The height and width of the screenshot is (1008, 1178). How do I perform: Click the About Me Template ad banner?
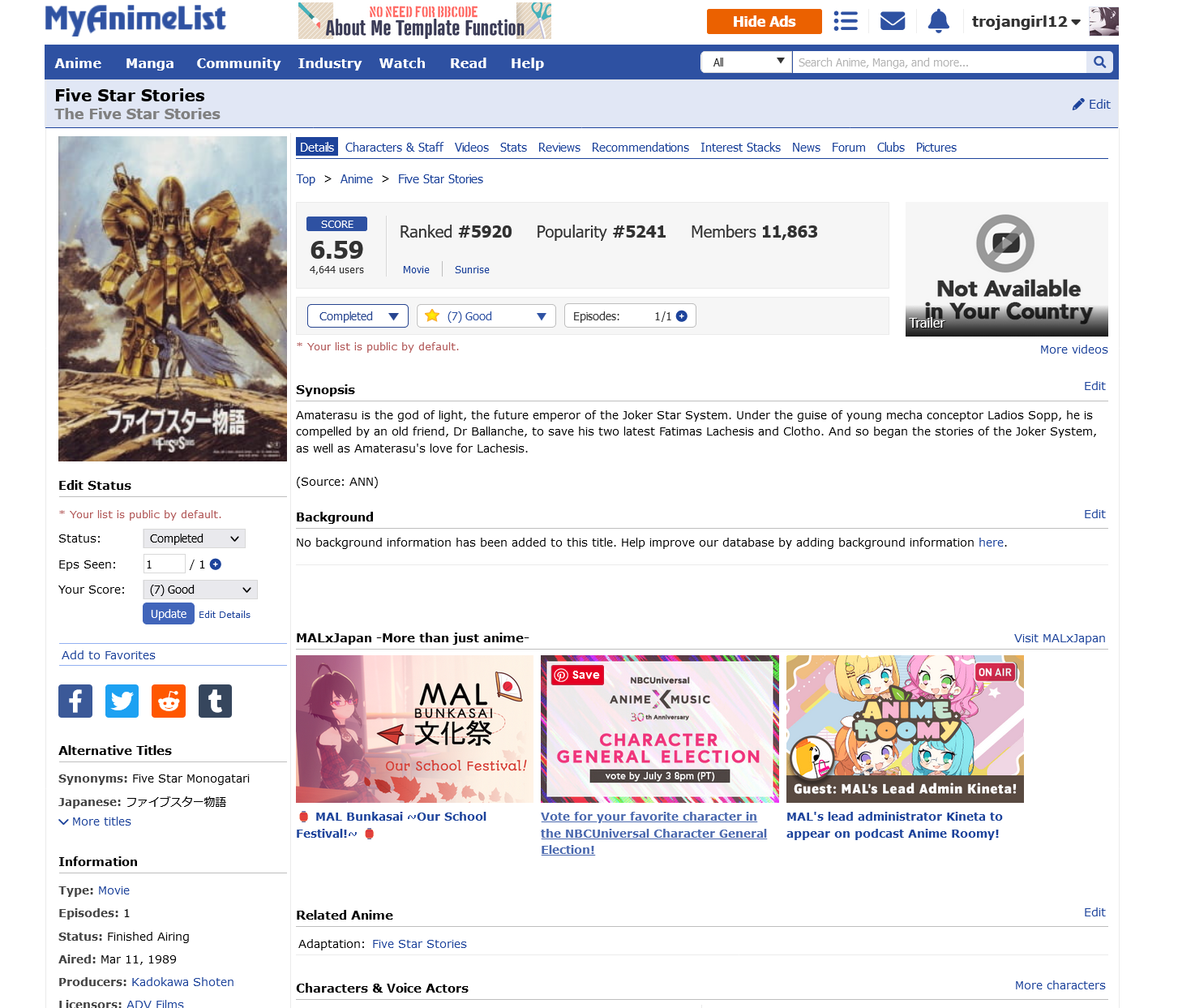(425, 21)
